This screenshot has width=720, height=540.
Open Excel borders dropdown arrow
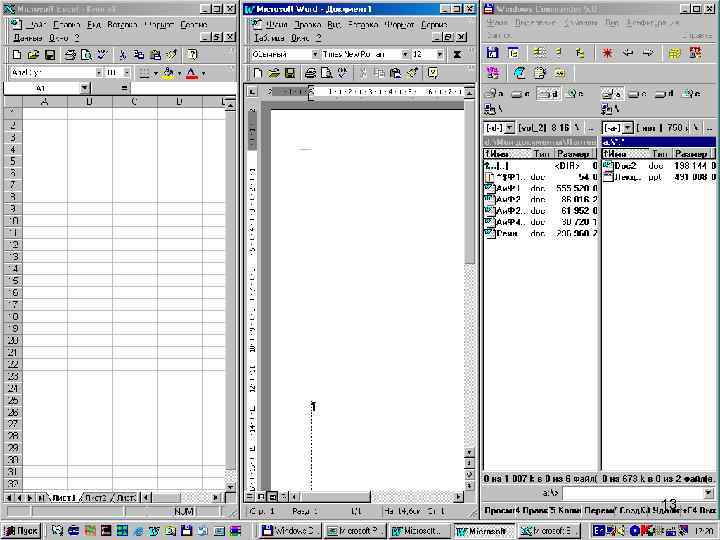click(x=155, y=73)
